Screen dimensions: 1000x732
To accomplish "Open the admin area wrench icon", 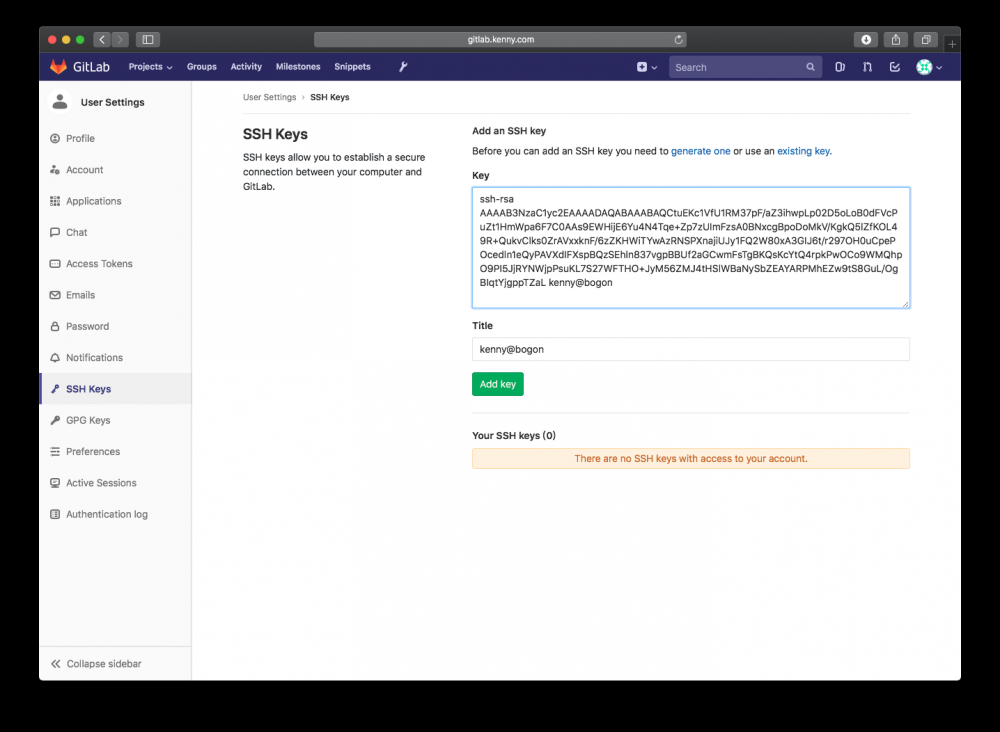I will coord(403,67).
